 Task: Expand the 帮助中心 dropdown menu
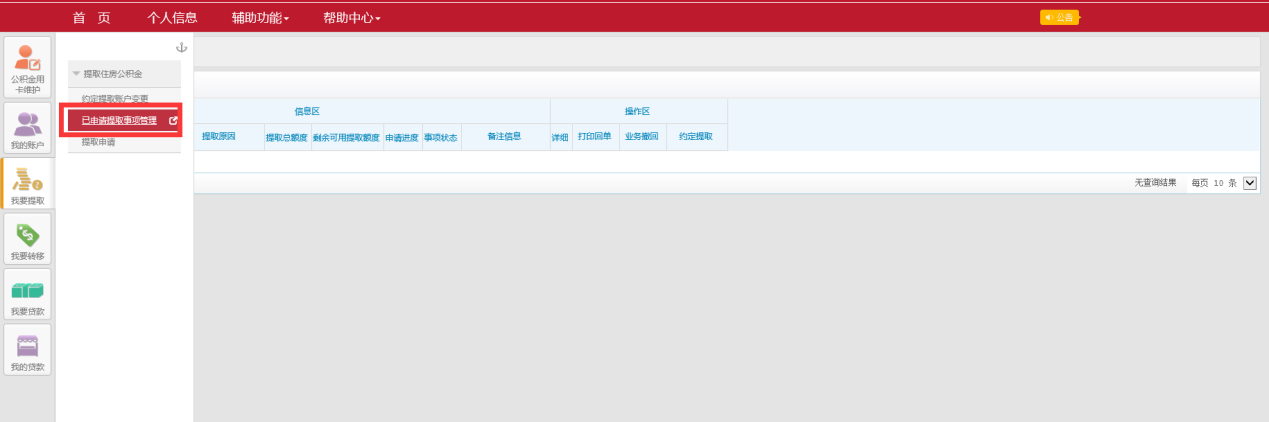point(351,18)
